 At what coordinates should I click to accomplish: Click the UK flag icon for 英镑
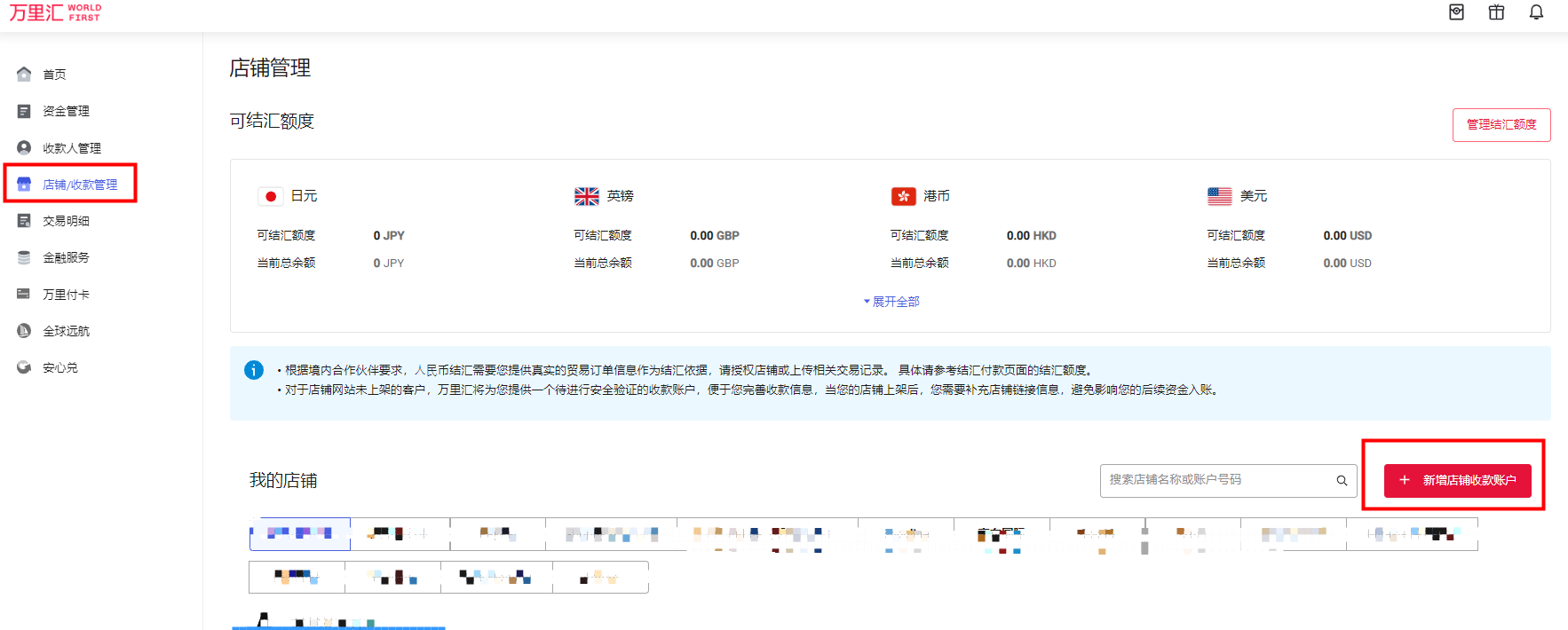[587, 196]
